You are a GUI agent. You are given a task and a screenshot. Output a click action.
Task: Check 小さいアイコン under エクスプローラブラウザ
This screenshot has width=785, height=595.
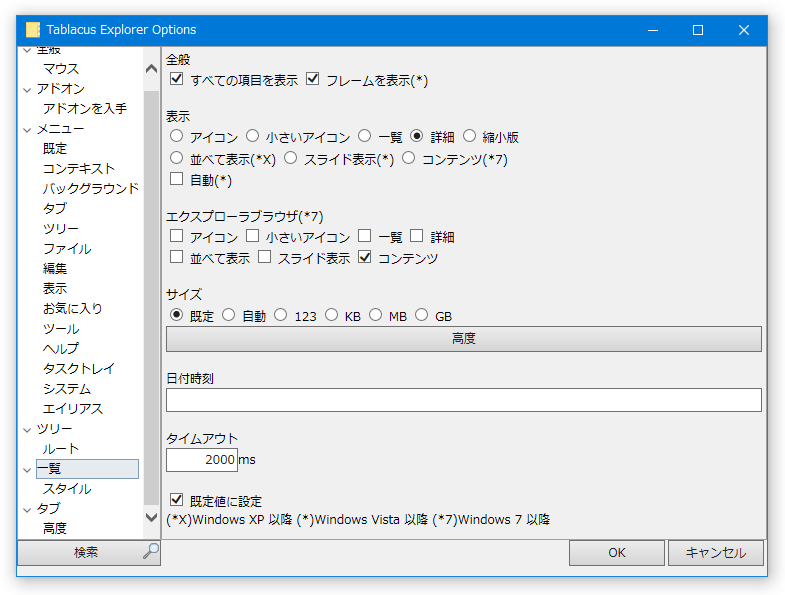pos(252,235)
